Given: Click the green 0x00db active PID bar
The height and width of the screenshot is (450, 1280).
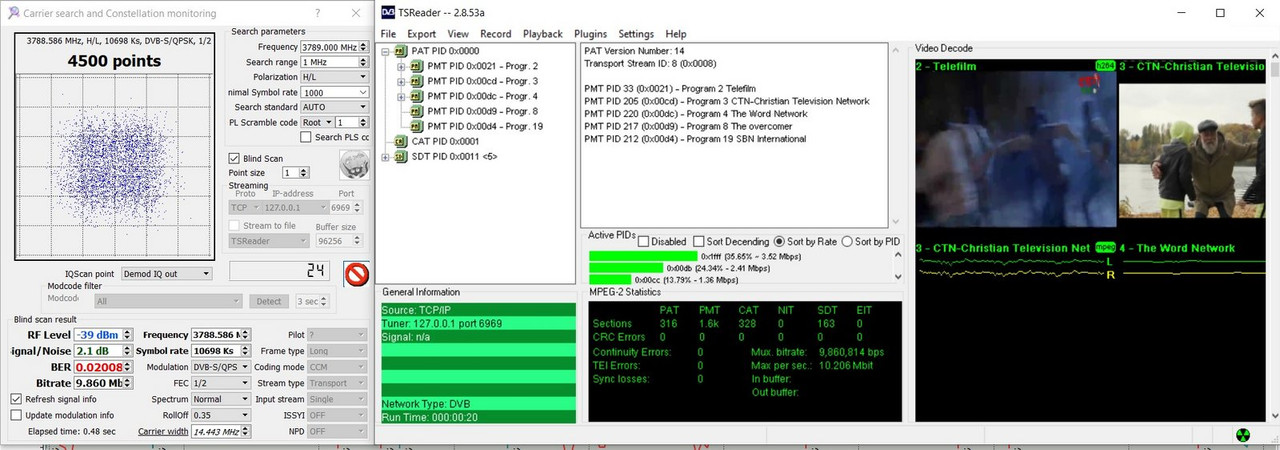Looking at the screenshot, I should [x=628, y=268].
